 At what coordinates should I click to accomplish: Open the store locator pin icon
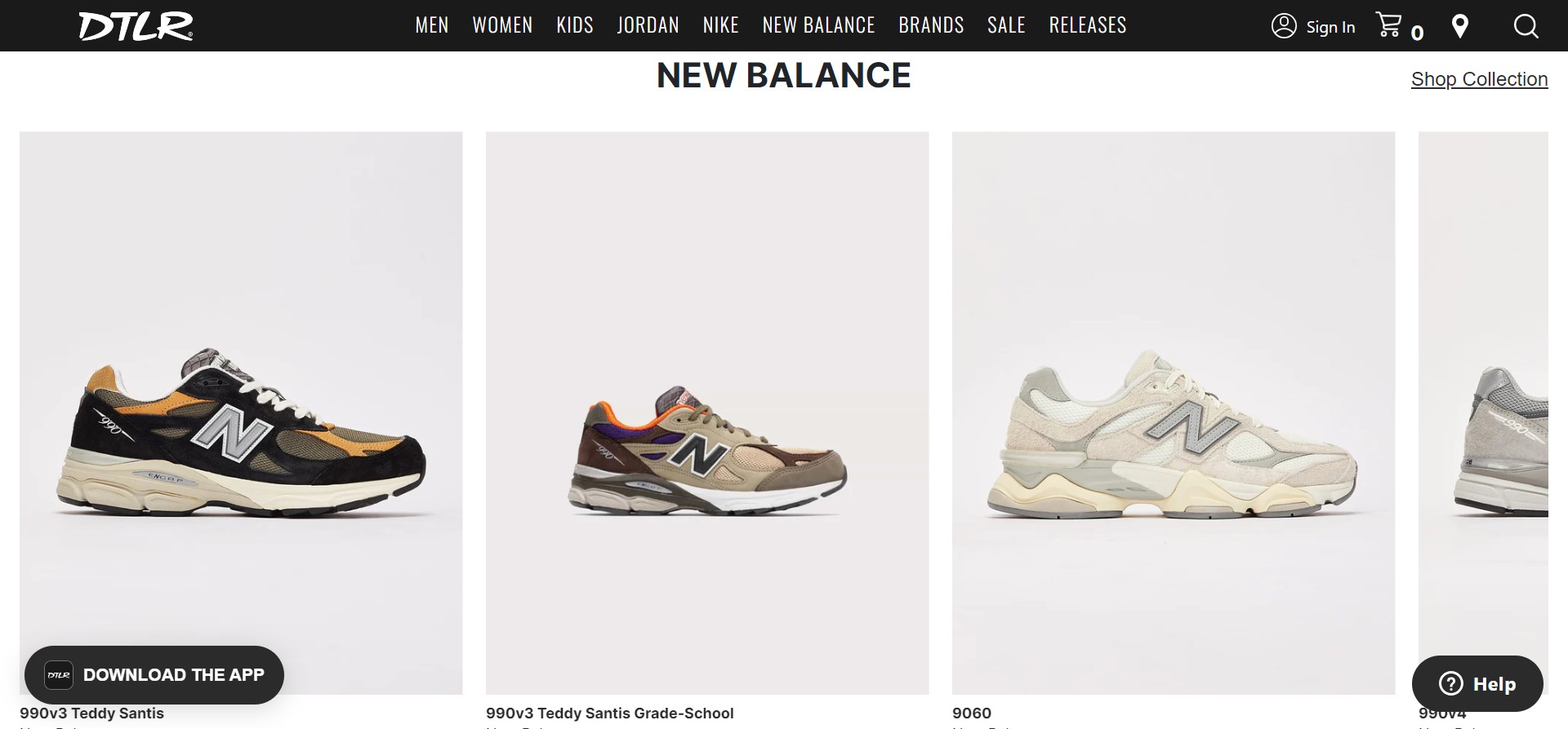pos(1460,26)
